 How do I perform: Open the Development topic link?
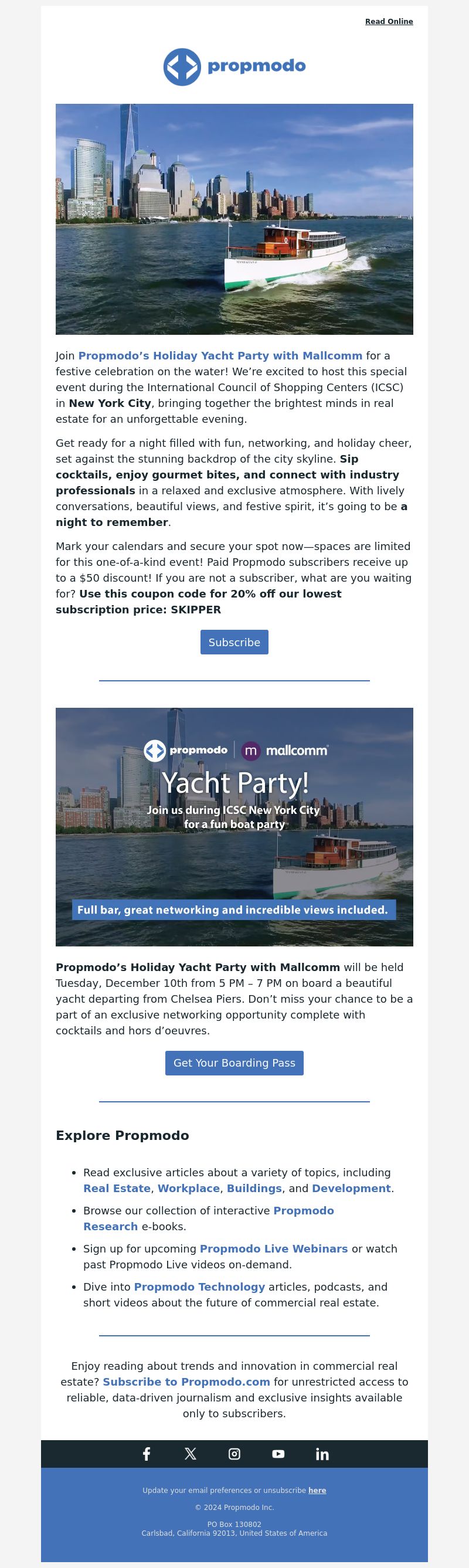click(352, 1188)
